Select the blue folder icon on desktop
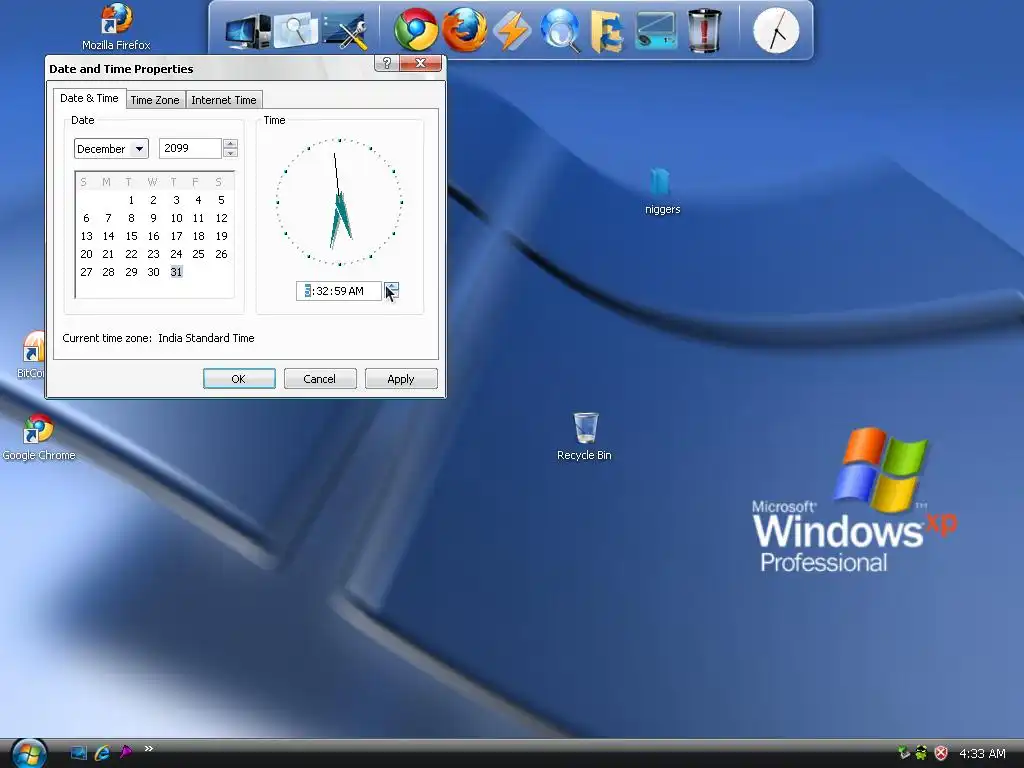The height and width of the screenshot is (768, 1024). [x=661, y=191]
